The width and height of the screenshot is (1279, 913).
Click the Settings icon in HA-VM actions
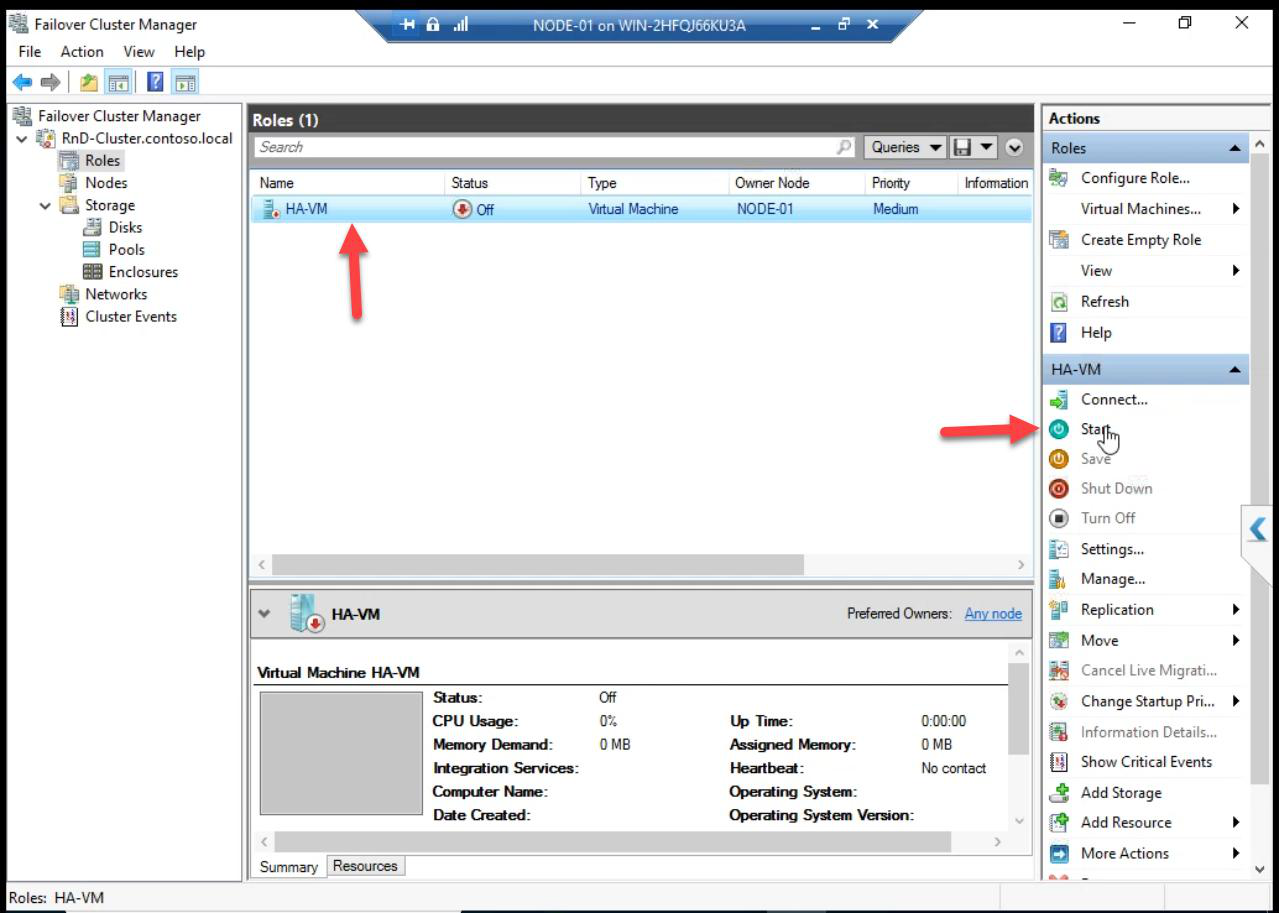(1059, 549)
